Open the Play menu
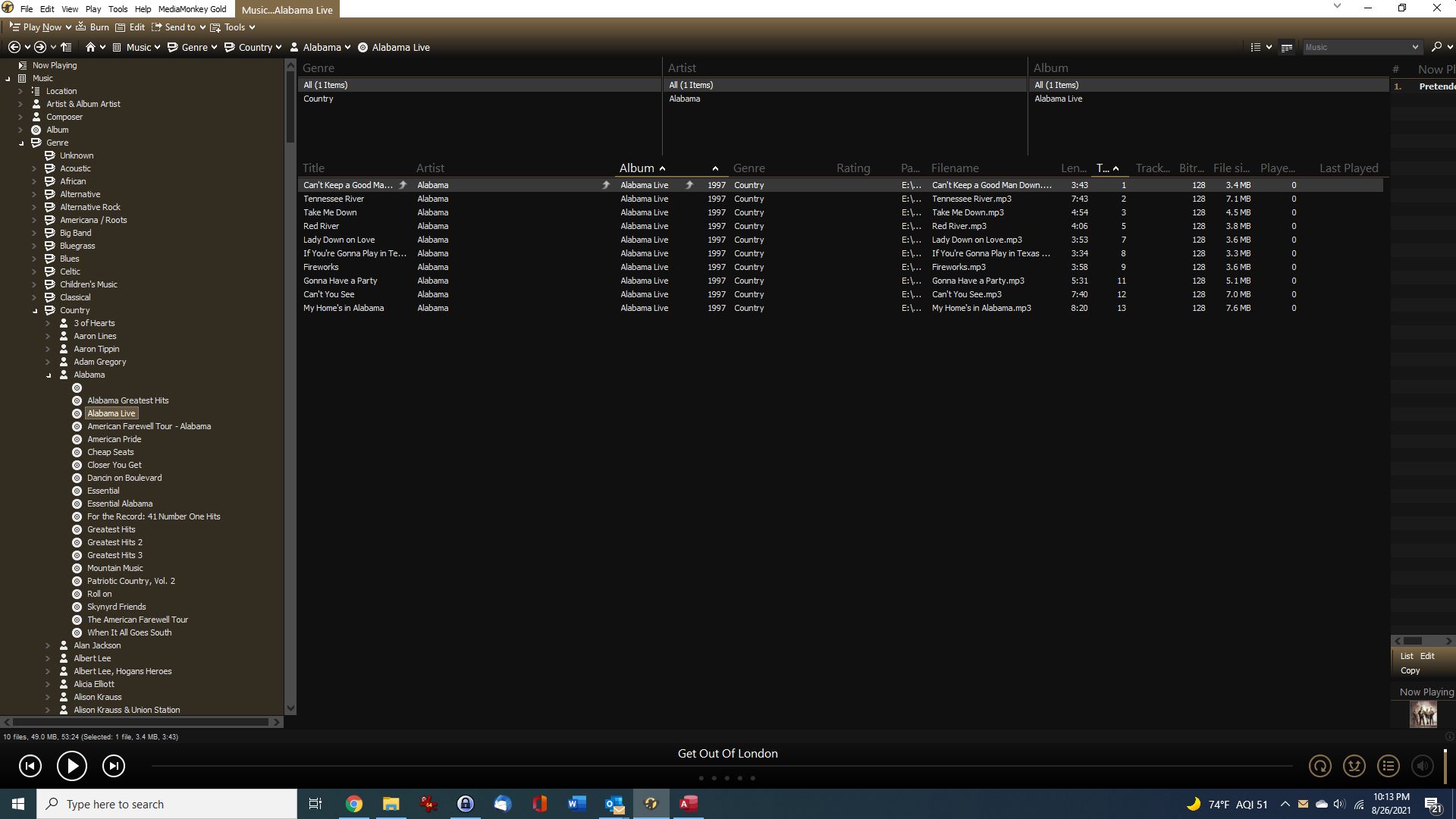 tap(93, 9)
